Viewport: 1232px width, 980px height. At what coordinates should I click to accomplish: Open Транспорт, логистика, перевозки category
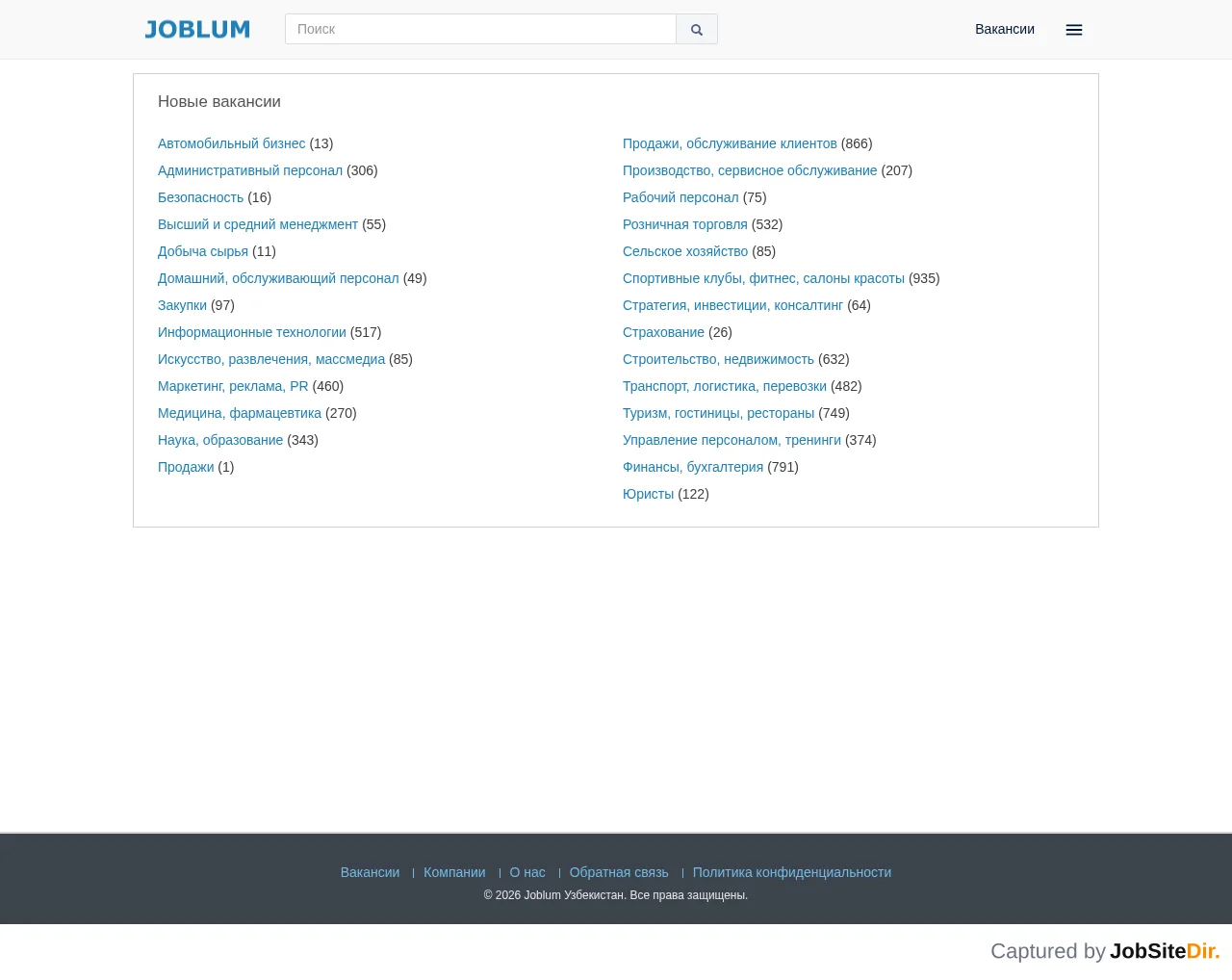pos(725,386)
